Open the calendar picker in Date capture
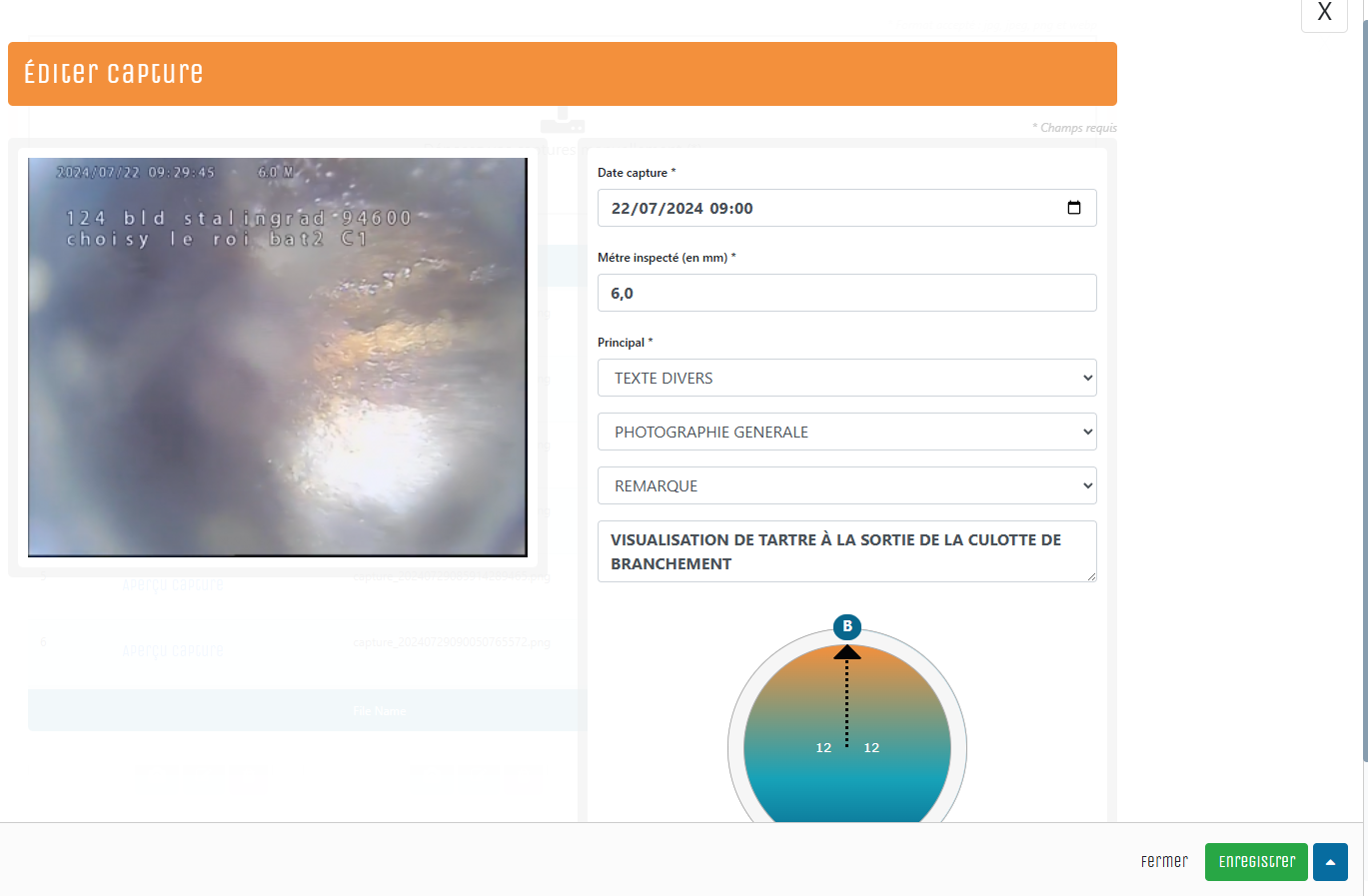 tap(1074, 208)
